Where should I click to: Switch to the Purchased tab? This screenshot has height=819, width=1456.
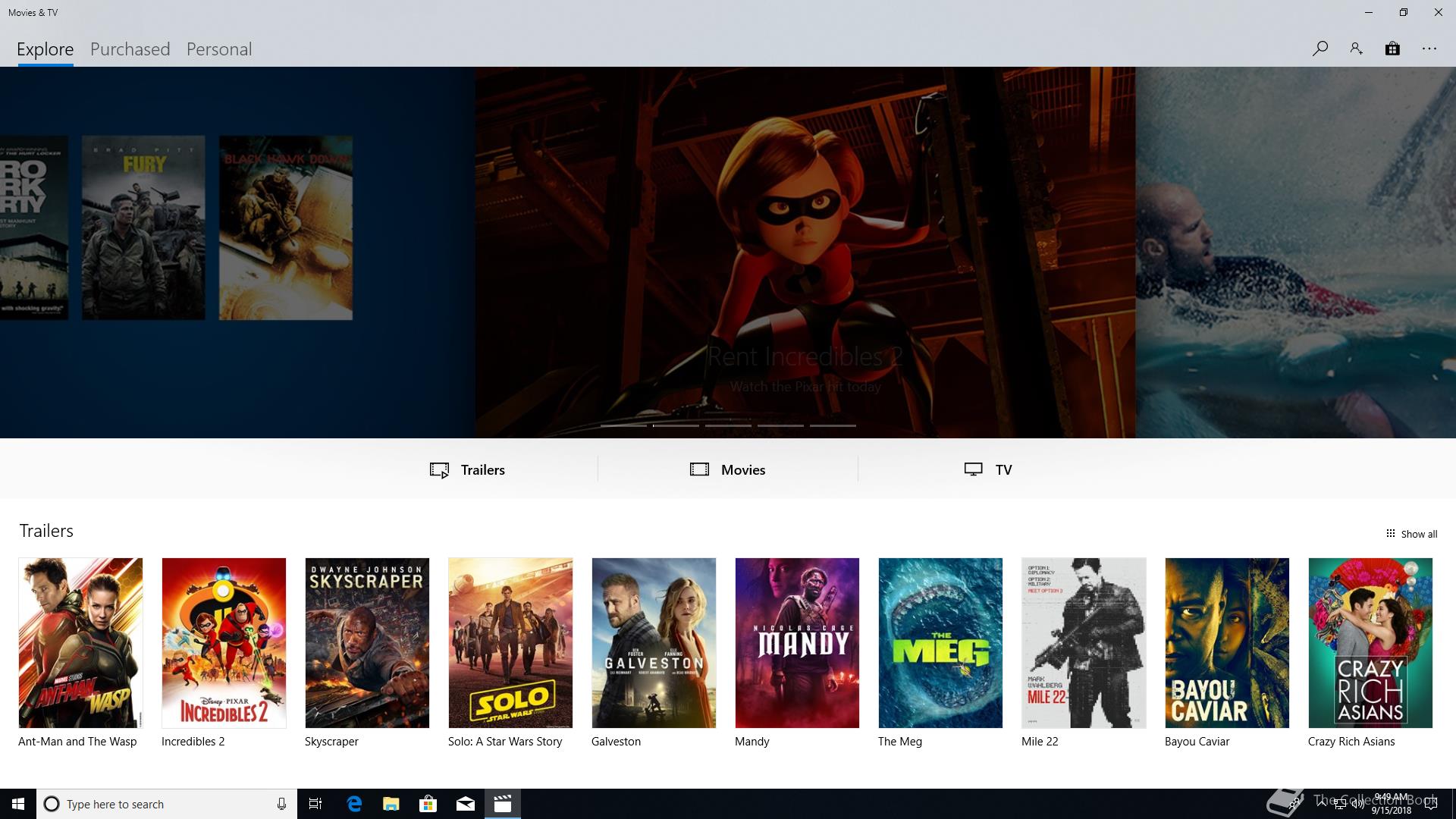pyautogui.click(x=130, y=49)
